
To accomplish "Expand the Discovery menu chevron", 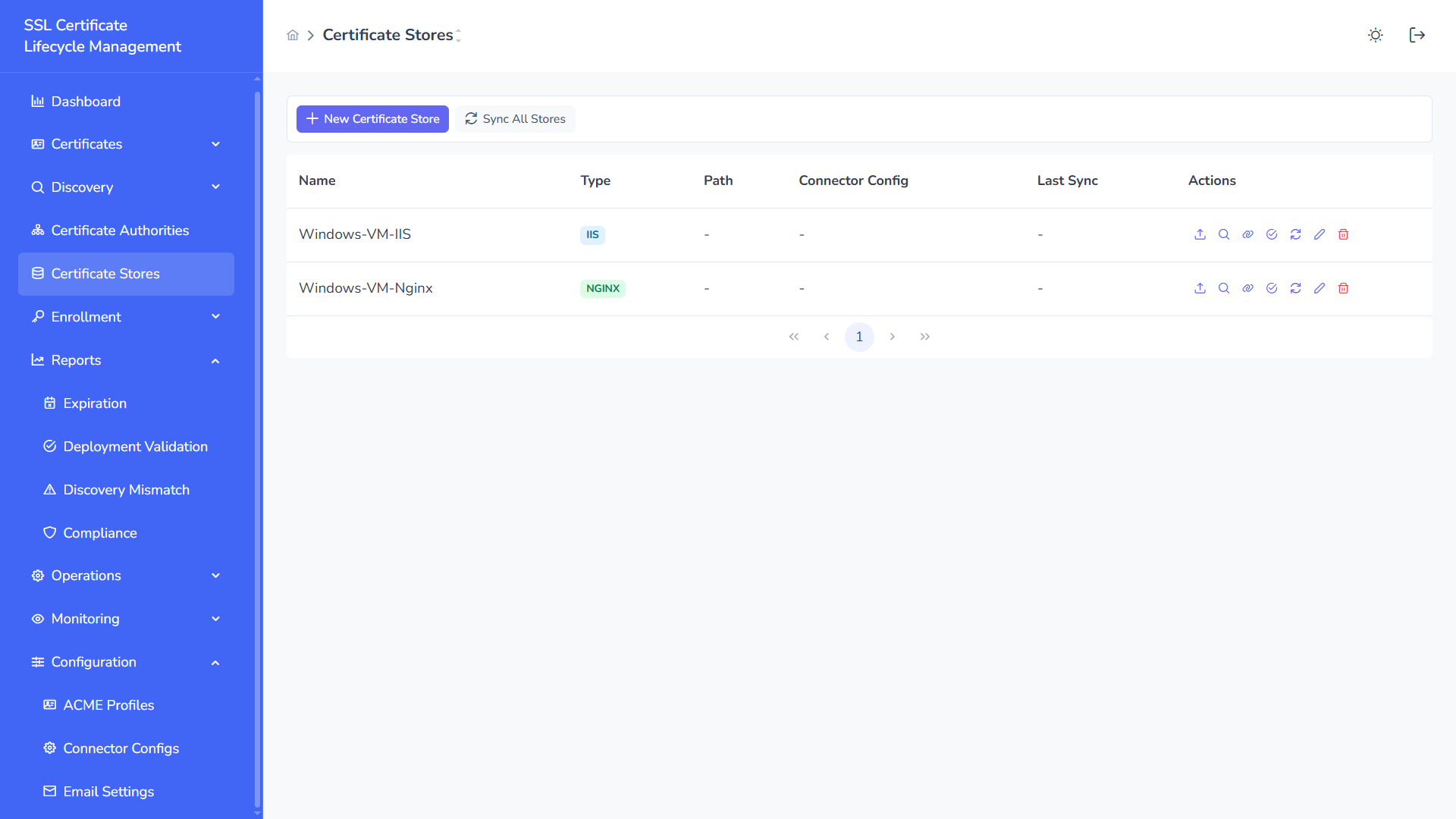I will [215, 187].
